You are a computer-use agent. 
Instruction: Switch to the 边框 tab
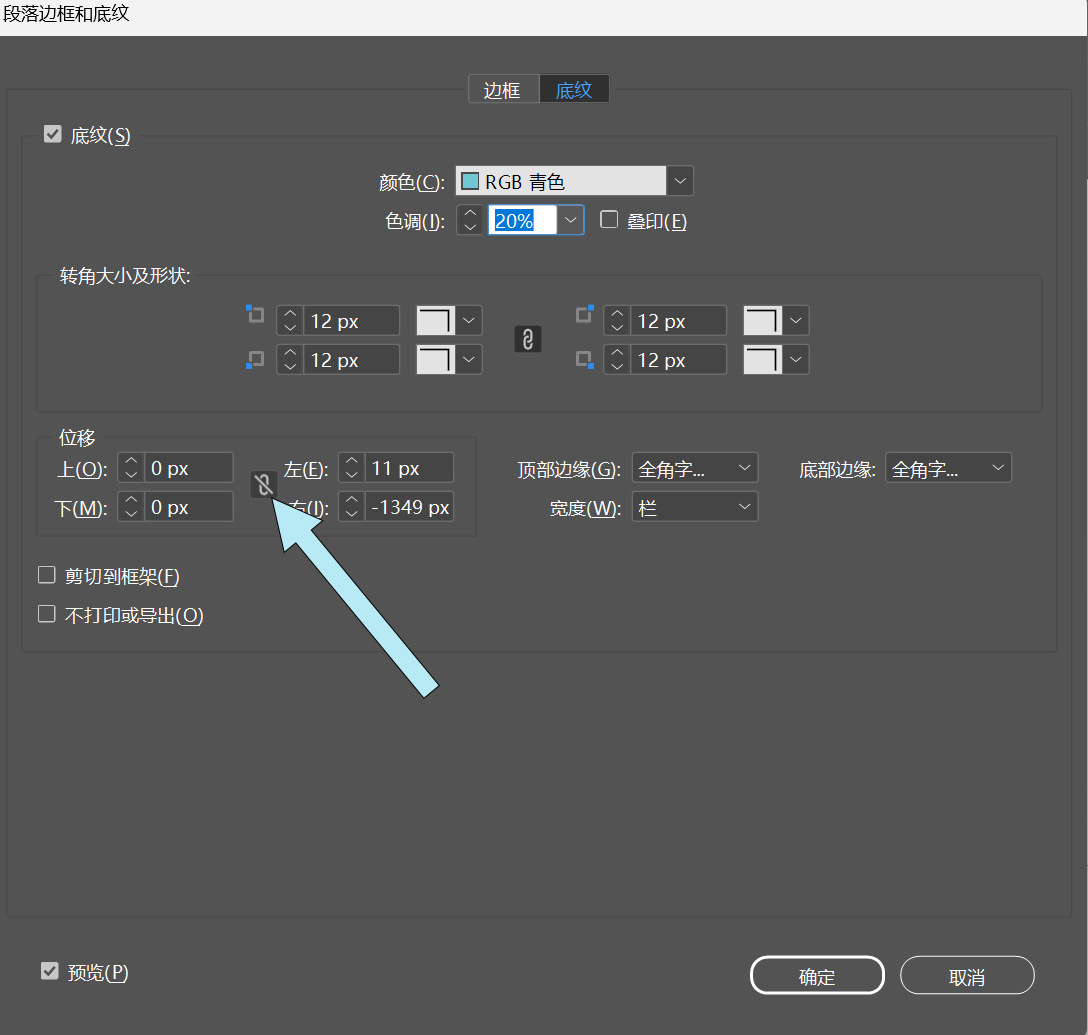502,90
